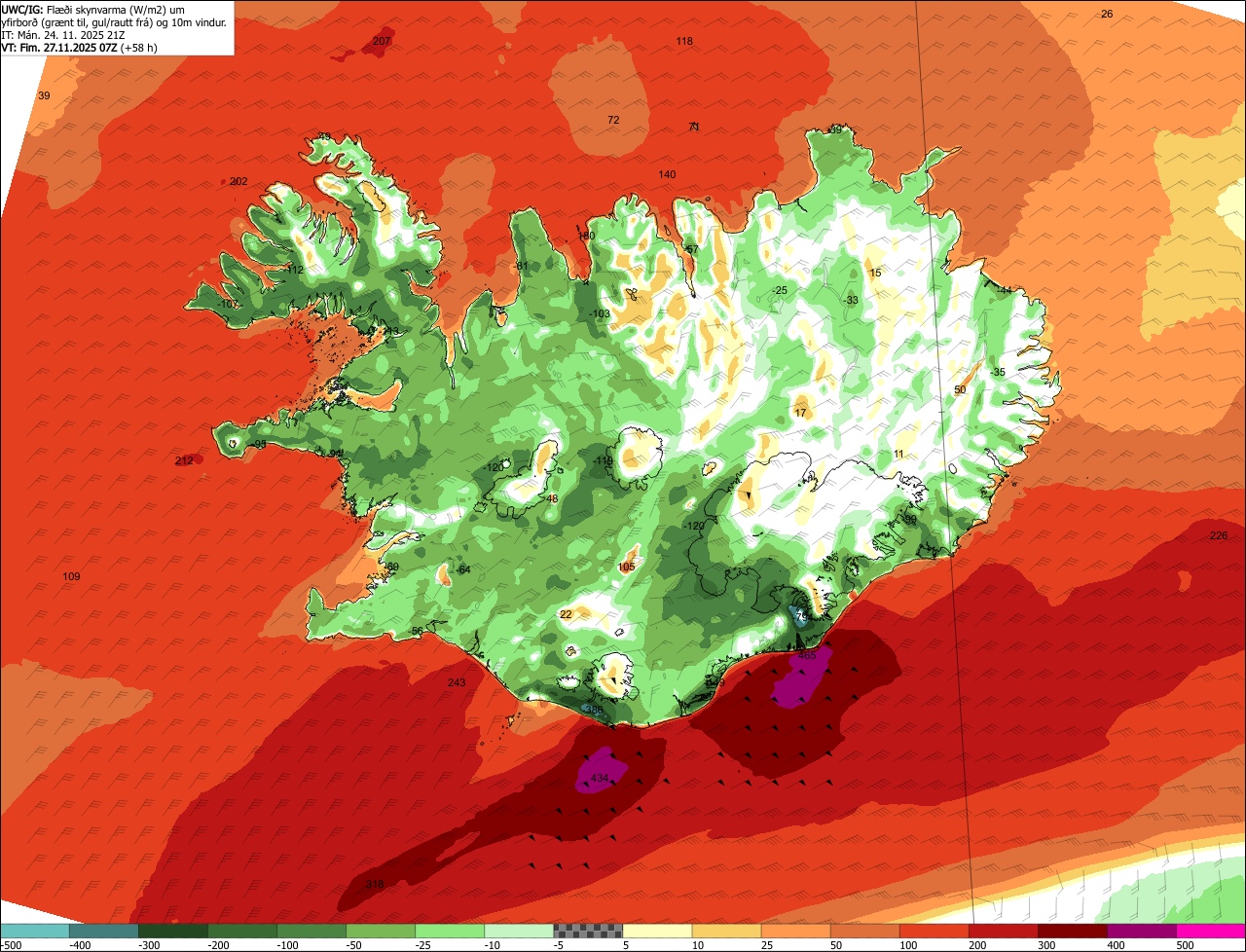Click the '-64' value in southwest Iceland
The height and width of the screenshot is (952, 1246).
point(462,569)
